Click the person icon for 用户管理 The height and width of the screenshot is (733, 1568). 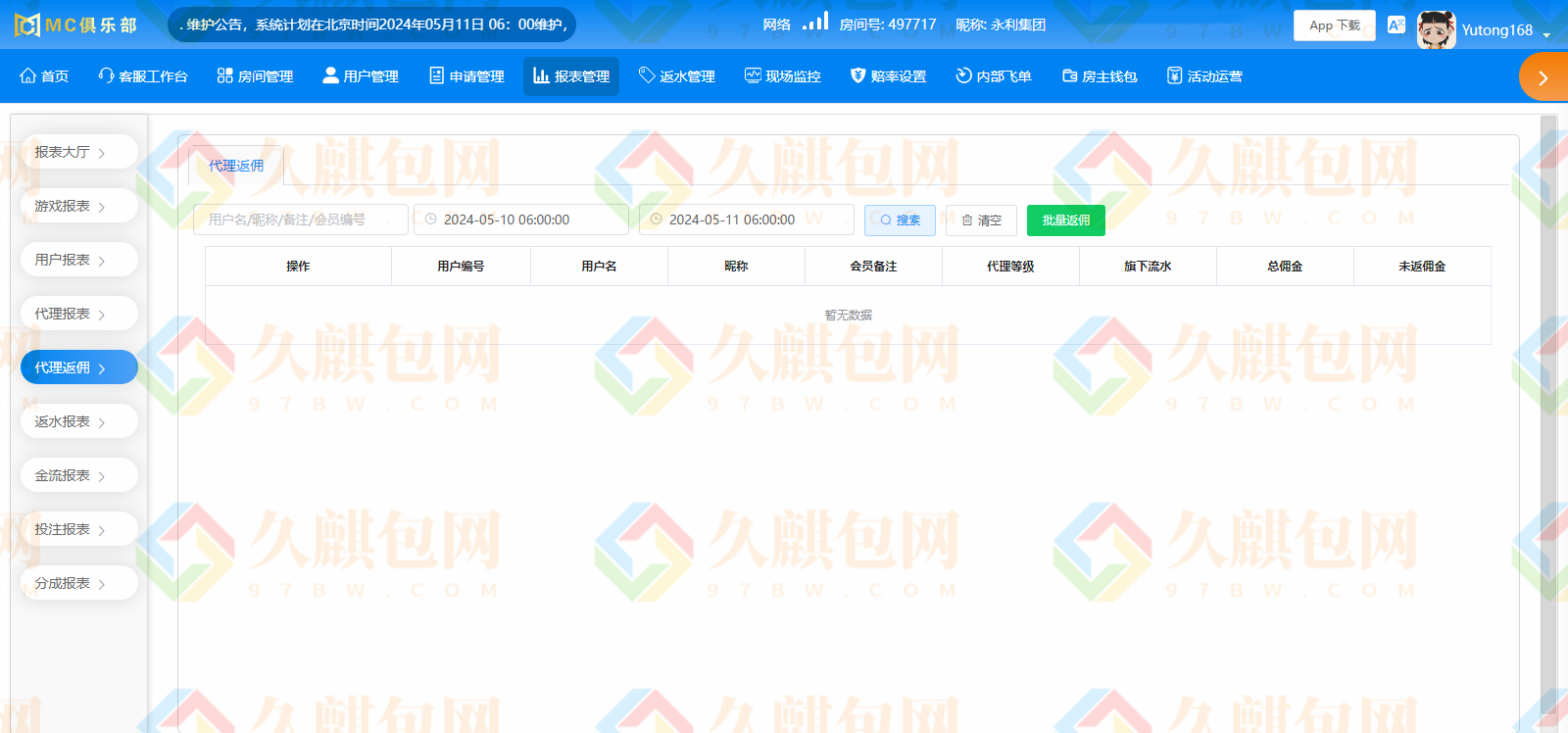330,75
